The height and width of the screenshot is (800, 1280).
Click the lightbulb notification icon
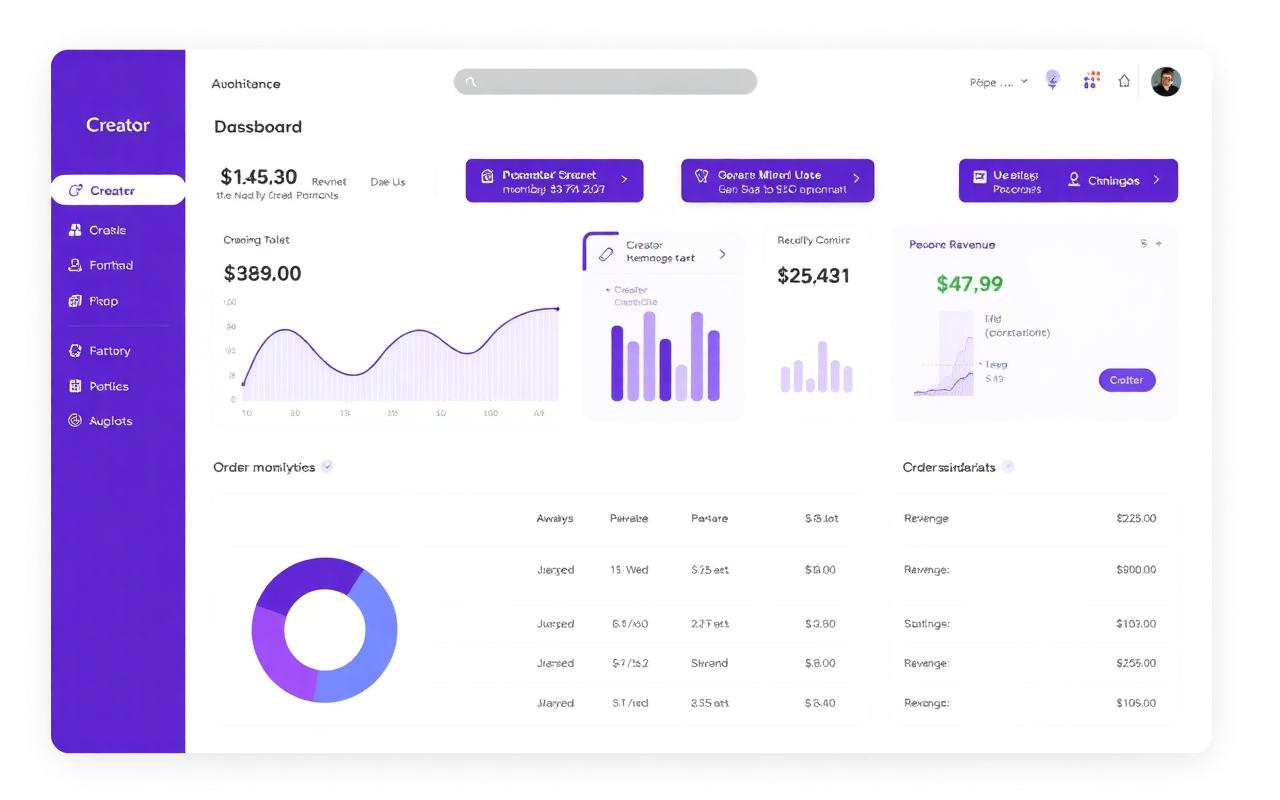point(1052,80)
